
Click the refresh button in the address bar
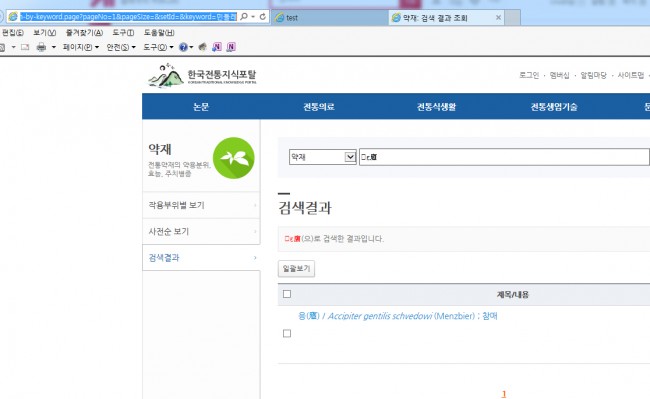(x=262, y=17)
